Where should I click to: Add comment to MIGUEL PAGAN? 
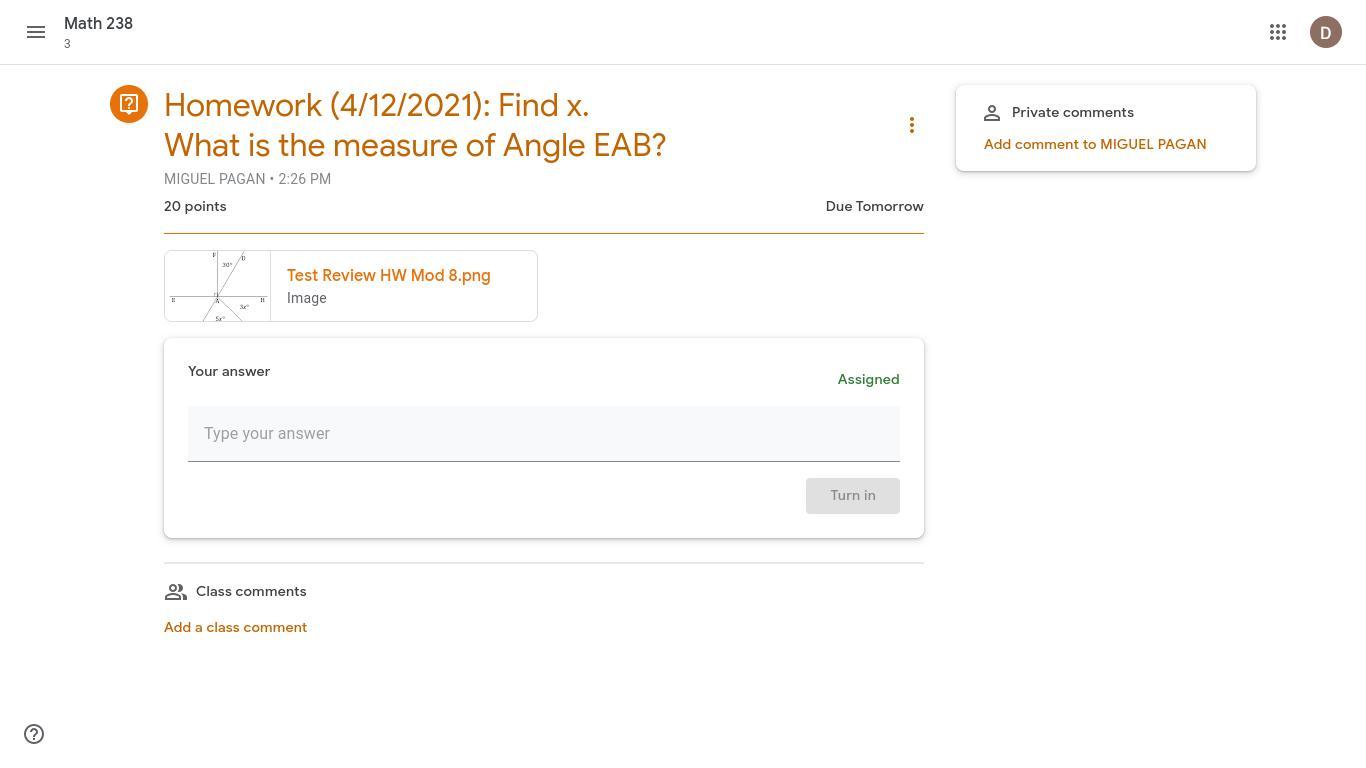1094,144
